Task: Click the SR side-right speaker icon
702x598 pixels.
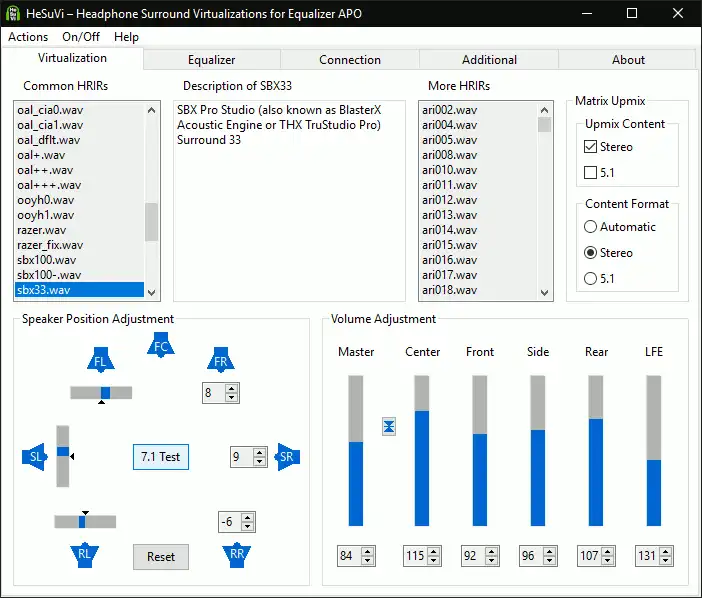Action: [287, 457]
